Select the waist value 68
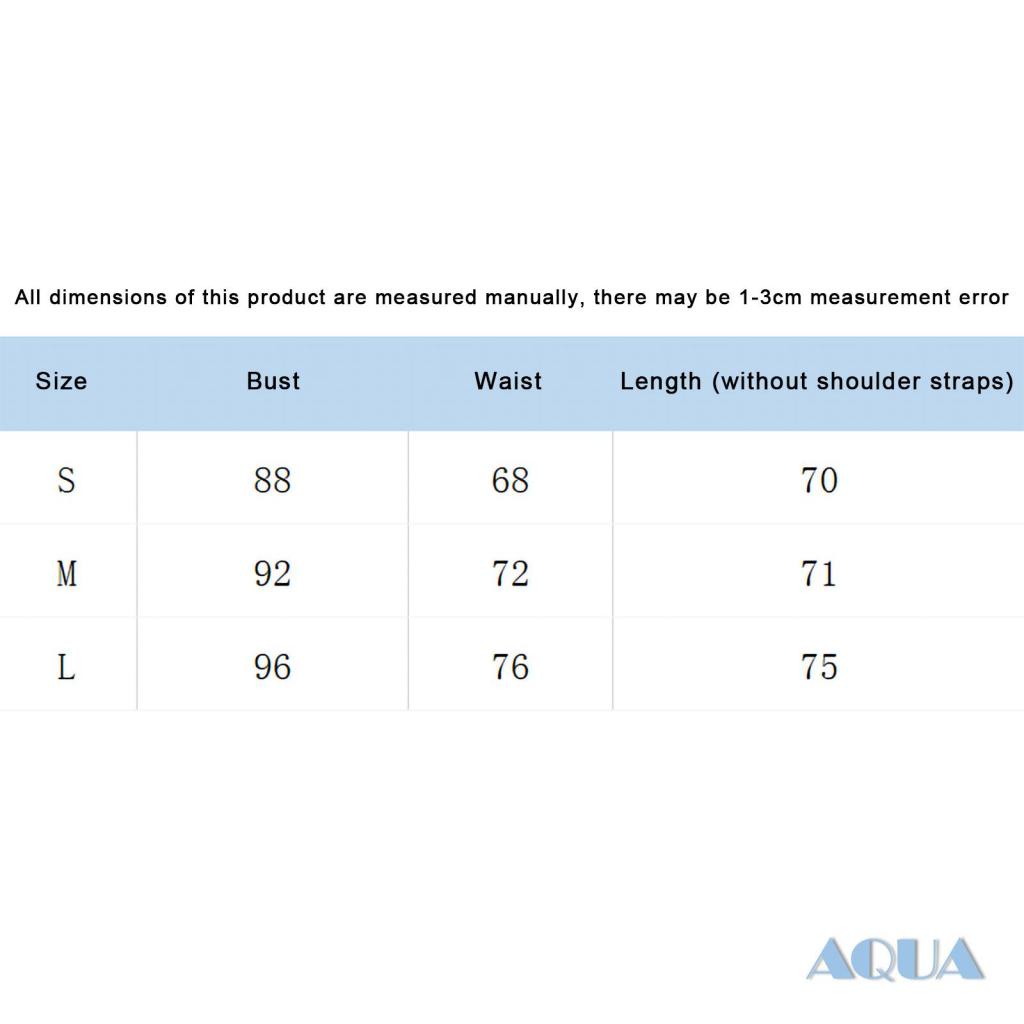 pyautogui.click(x=510, y=480)
